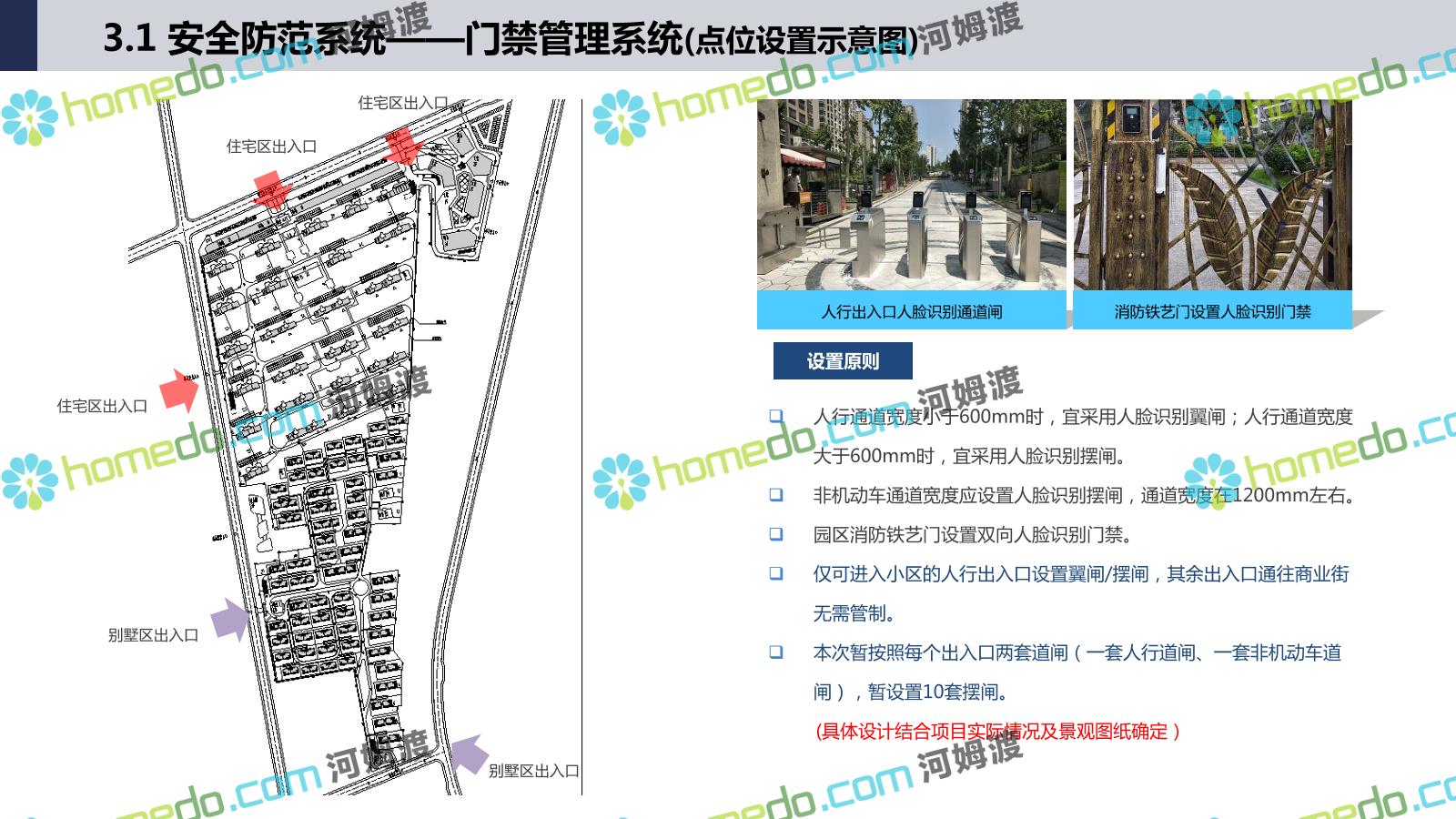Click the 消防铁艺门设置人脸识别门禁 caption bar
The width and height of the screenshot is (1456, 819).
pos(1212,311)
